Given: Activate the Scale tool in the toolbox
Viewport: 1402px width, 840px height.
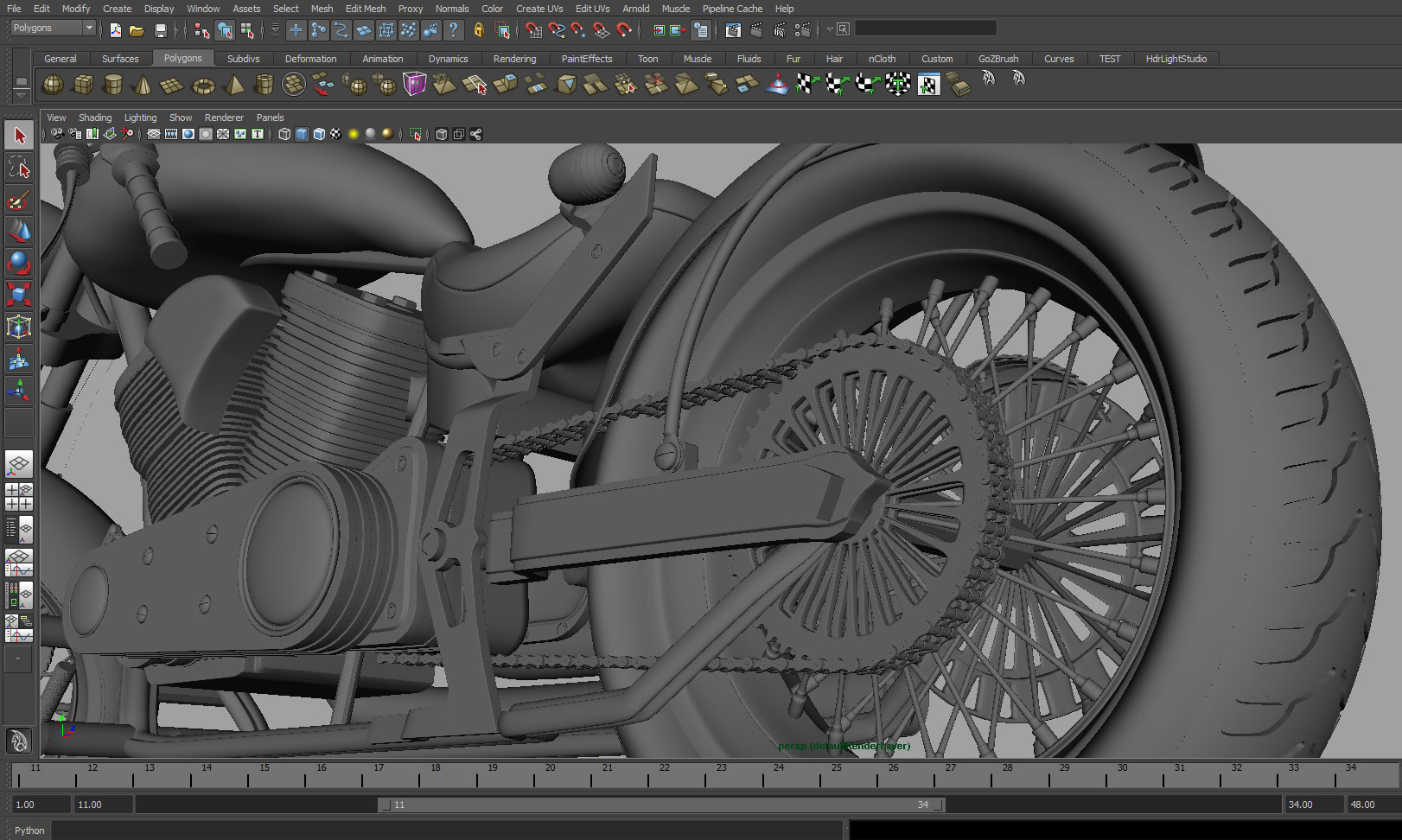Looking at the screenshot, I should tap(19, 294).
